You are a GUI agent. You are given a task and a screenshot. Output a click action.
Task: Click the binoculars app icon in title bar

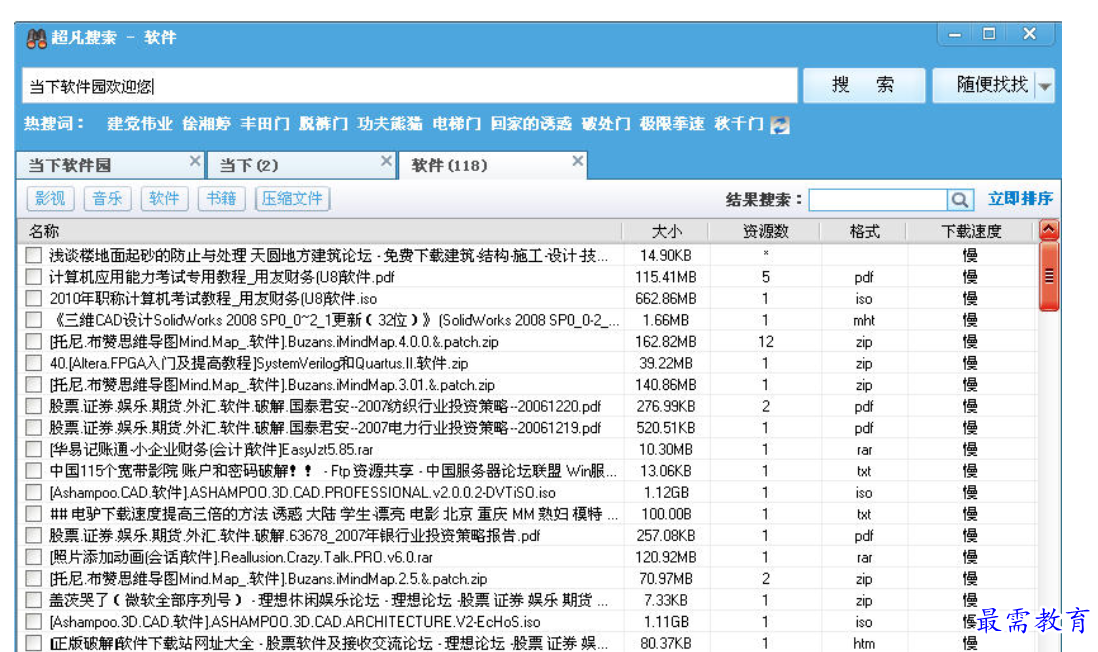pyautogui.click(x=36, y=38)
